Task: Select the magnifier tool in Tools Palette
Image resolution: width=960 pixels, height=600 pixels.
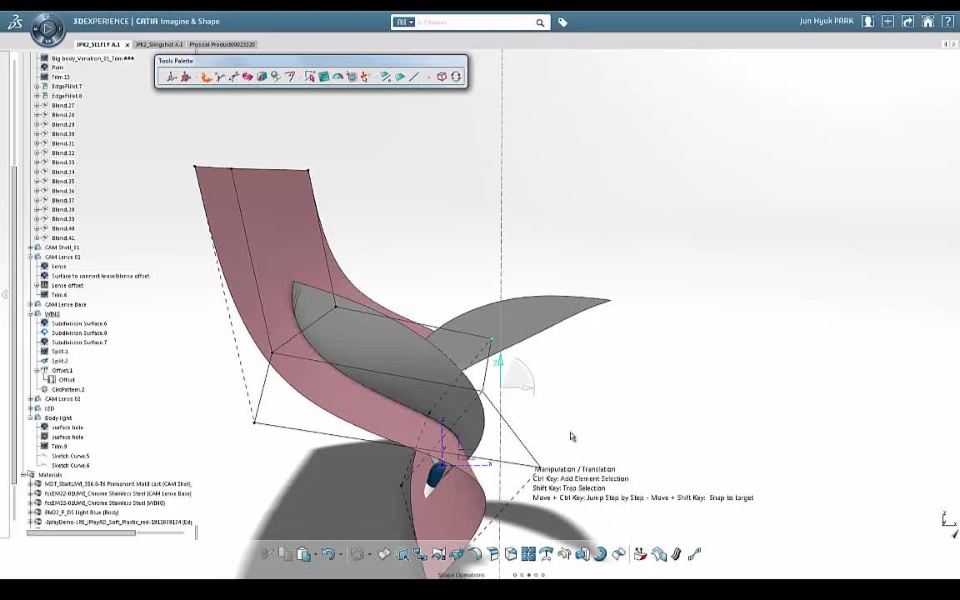Action: click(x=276, y=77)
